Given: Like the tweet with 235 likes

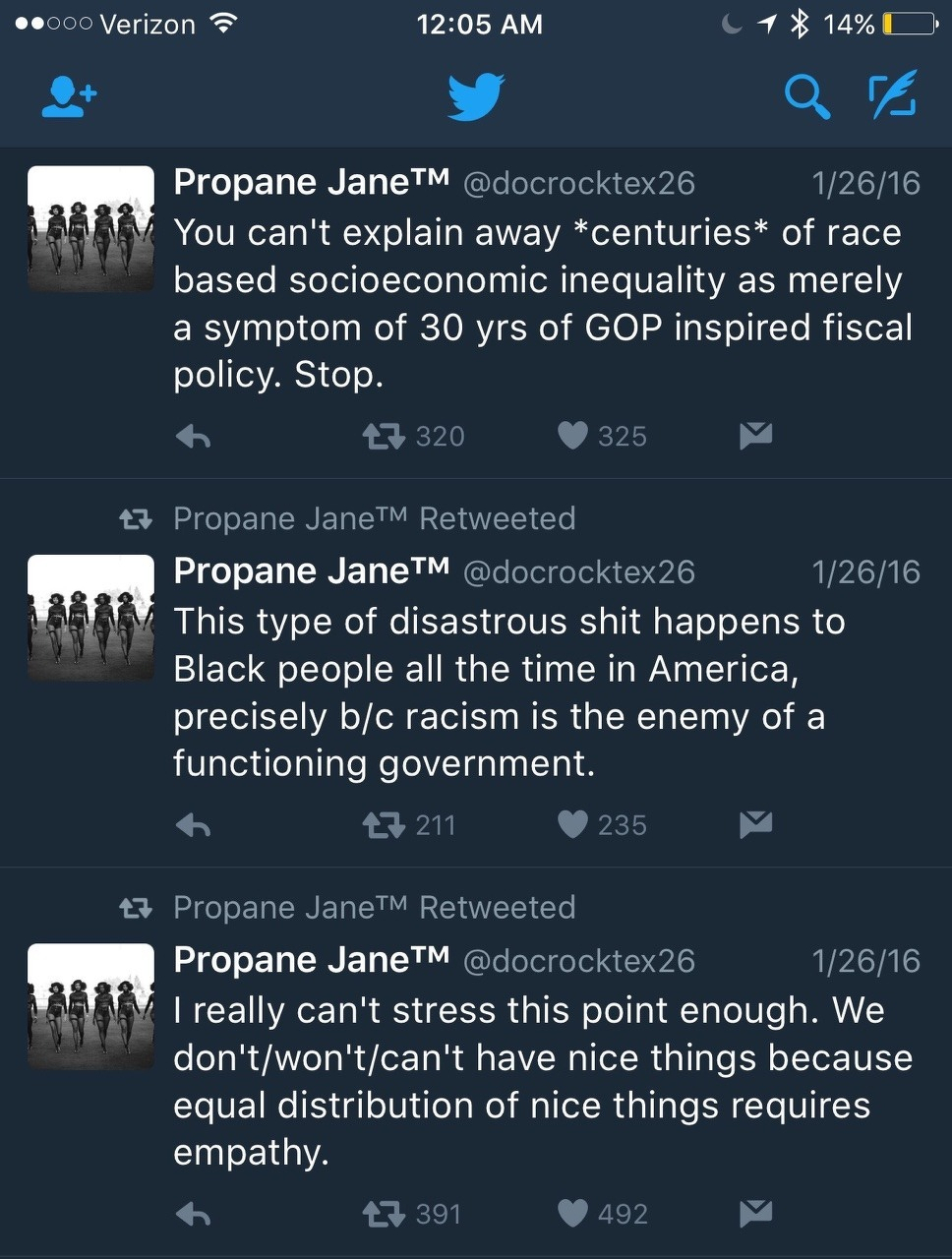Looking at the screenshot, I should (x=572, y=824).
